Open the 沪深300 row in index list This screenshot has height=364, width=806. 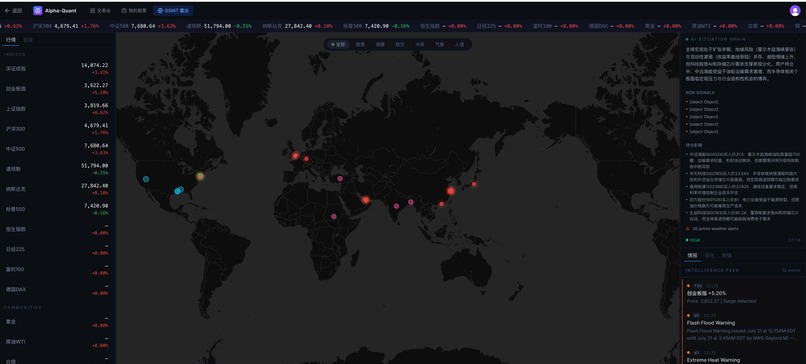[x=57, y=129]
